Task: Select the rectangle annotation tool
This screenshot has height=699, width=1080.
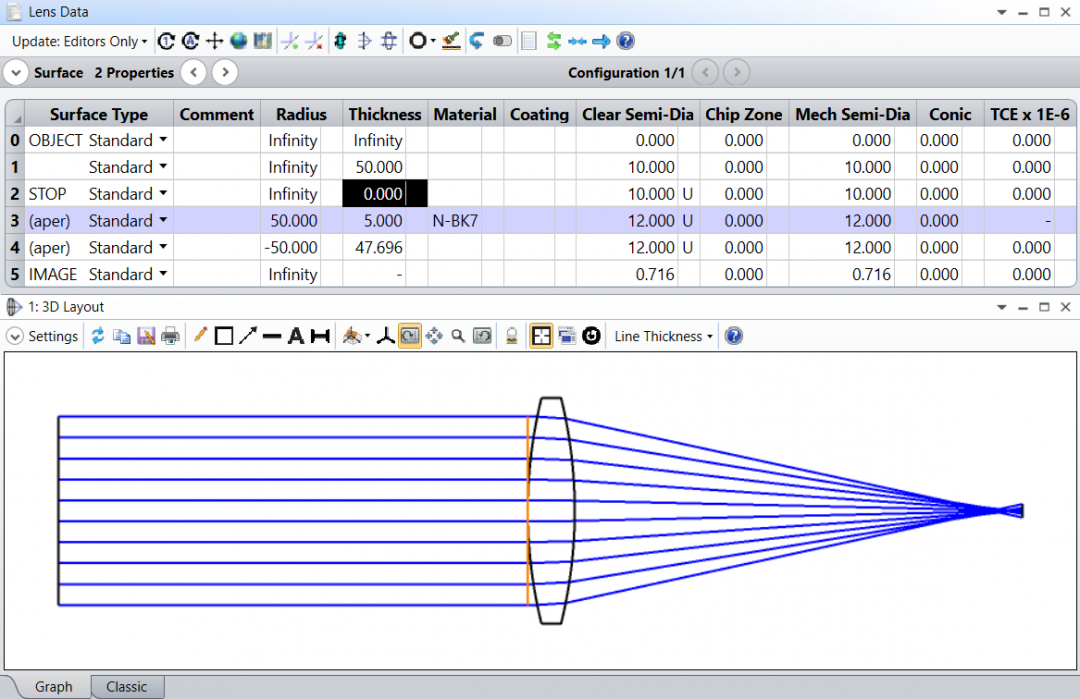Action: coord(224,337)
